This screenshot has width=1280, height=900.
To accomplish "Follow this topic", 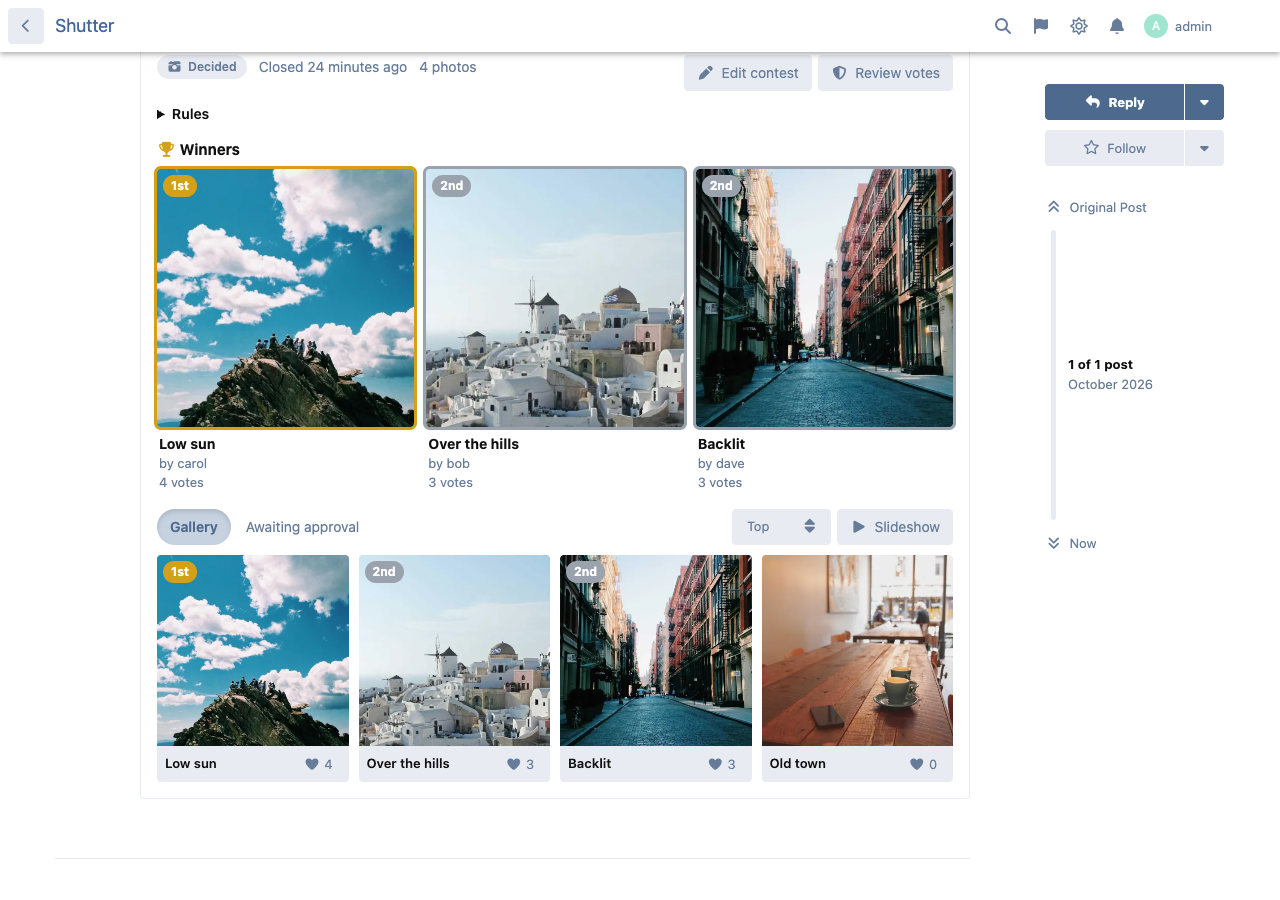I will [1114, 148].
